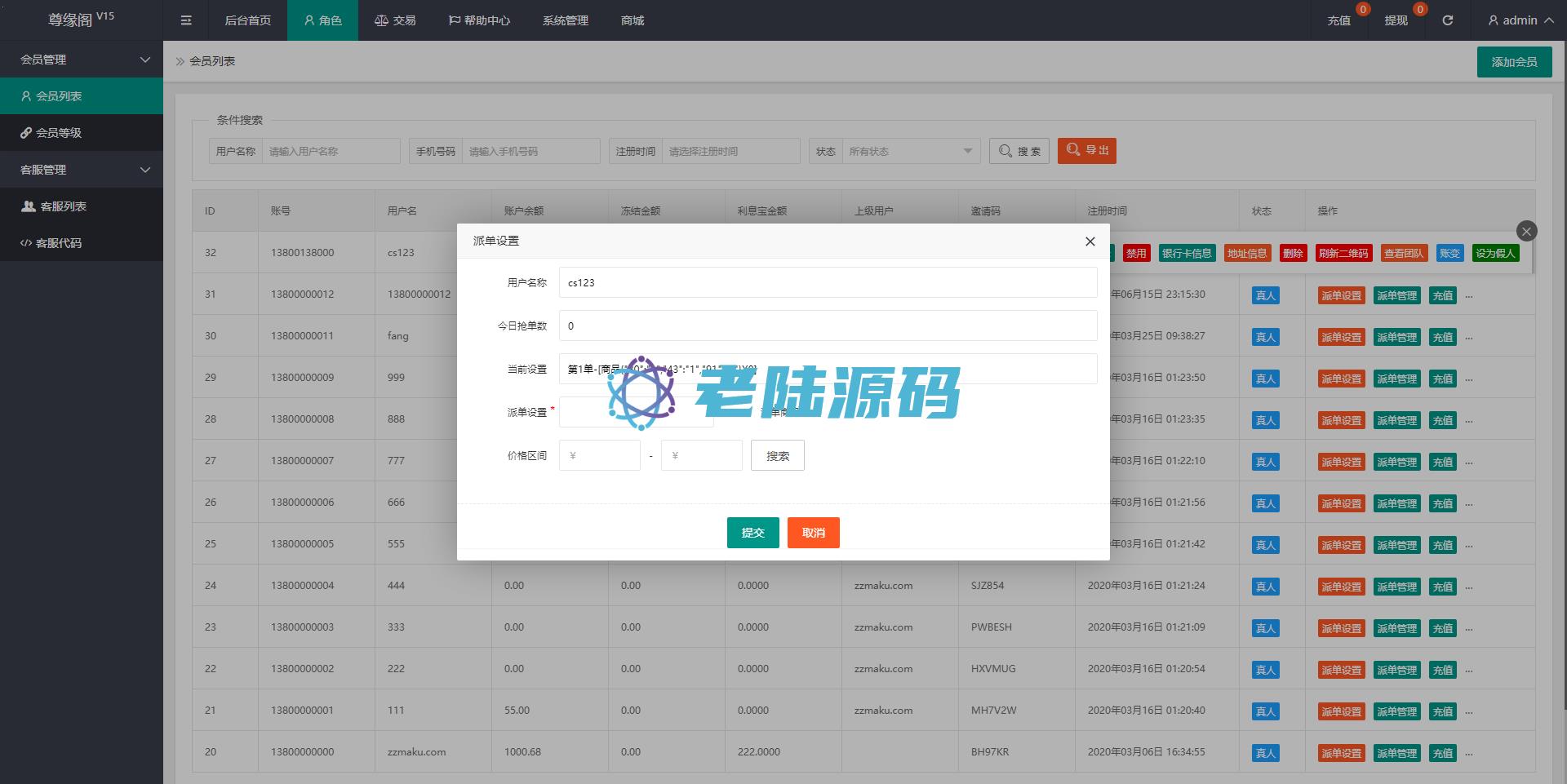Open the admin user dropdown menu
Viewport: 1567px width, 784px height.
click(x=1520, y=20)
